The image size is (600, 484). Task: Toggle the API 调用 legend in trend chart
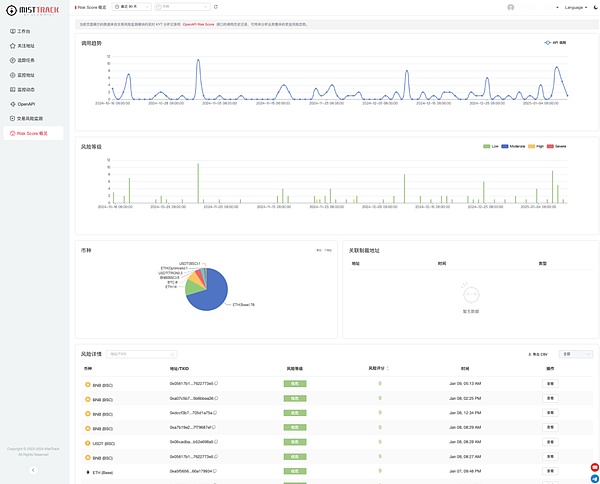(x=555, y=43)
